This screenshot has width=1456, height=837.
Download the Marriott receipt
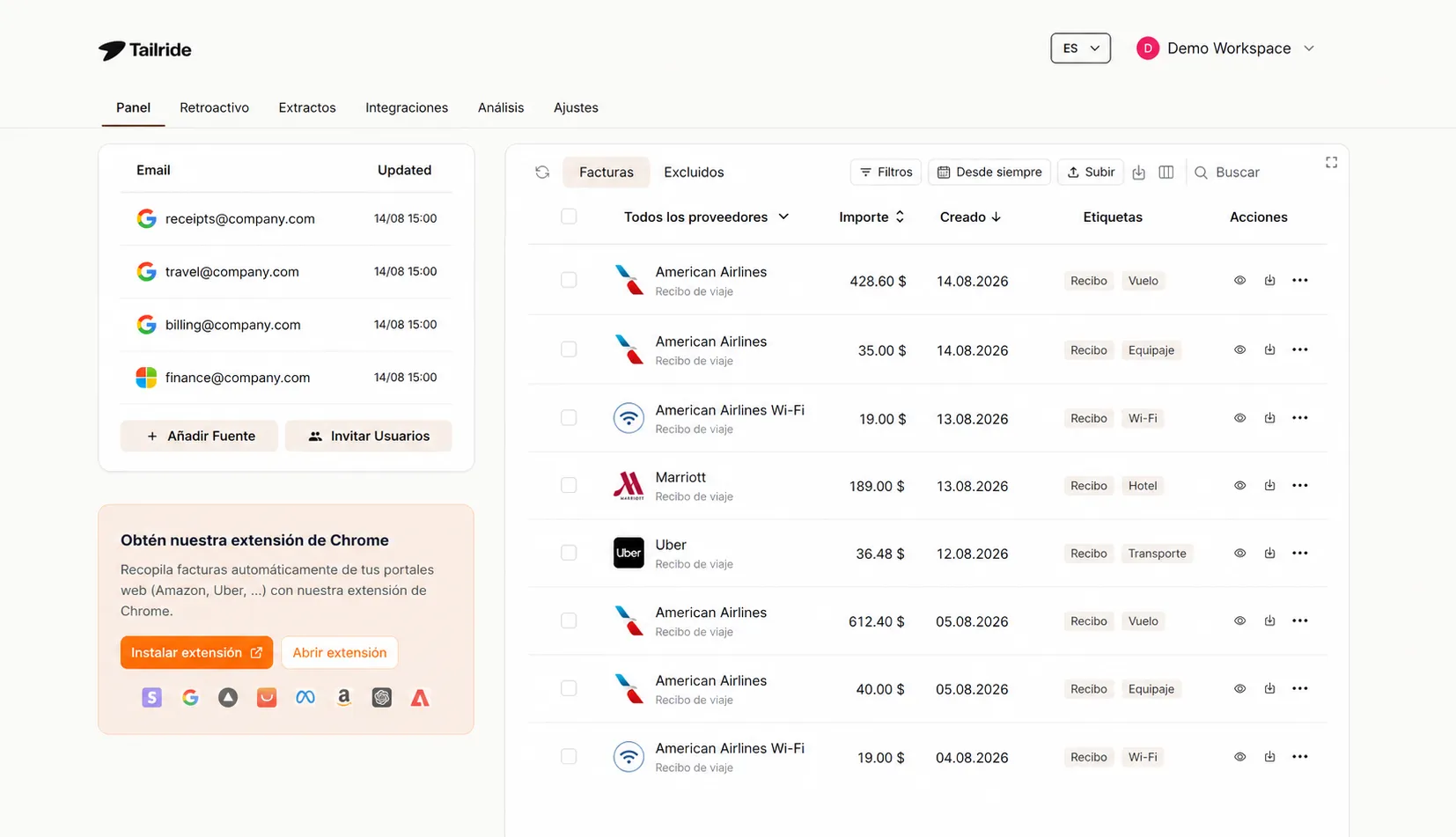click(1269, 486)
